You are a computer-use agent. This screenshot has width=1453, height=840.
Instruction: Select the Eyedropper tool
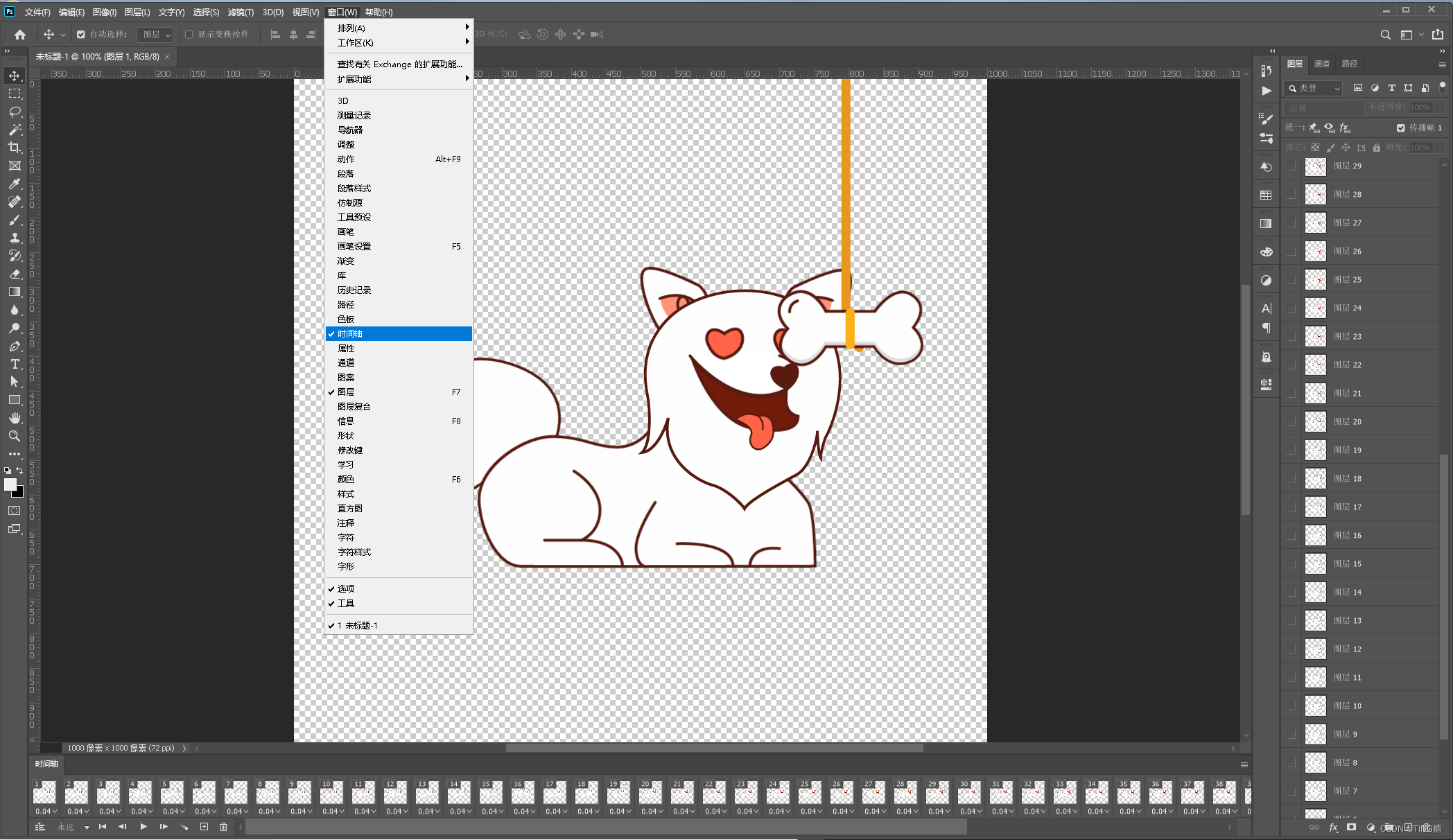[x=15, y=184]
